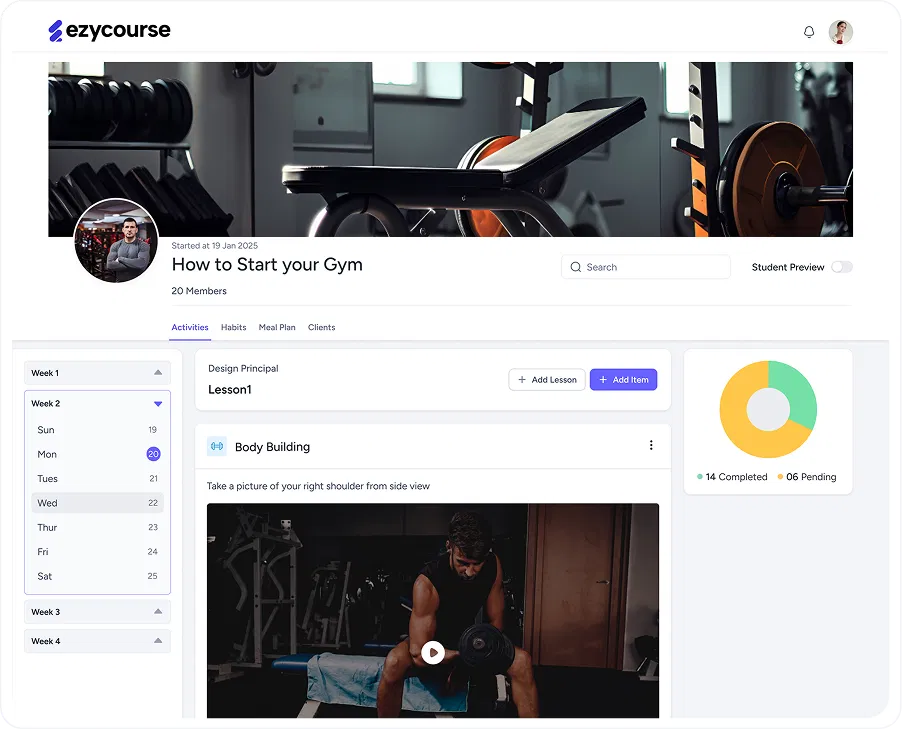Open the user profile avatar menu

pos(840,32)
